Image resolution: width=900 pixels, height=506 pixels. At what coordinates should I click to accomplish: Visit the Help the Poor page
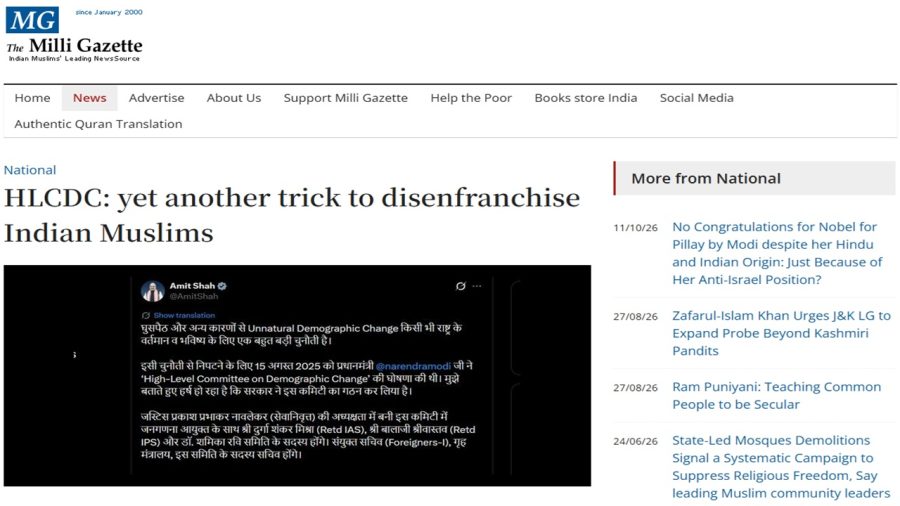point(471,98)
